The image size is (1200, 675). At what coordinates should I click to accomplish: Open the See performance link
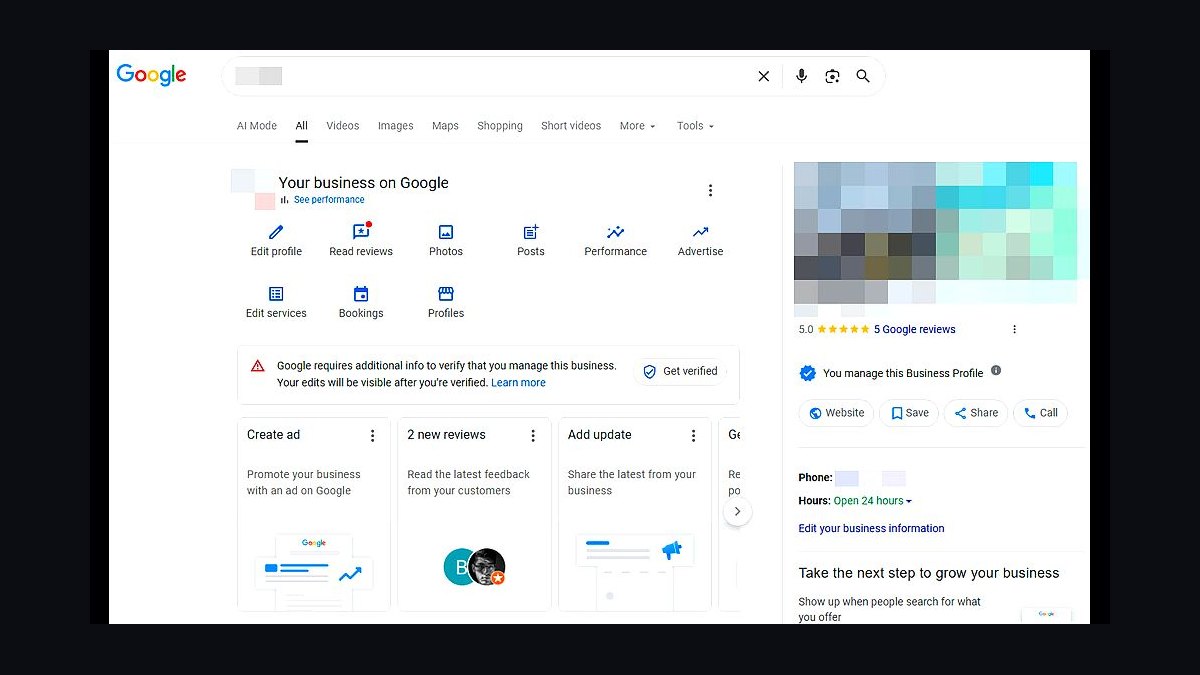[329, 200]
